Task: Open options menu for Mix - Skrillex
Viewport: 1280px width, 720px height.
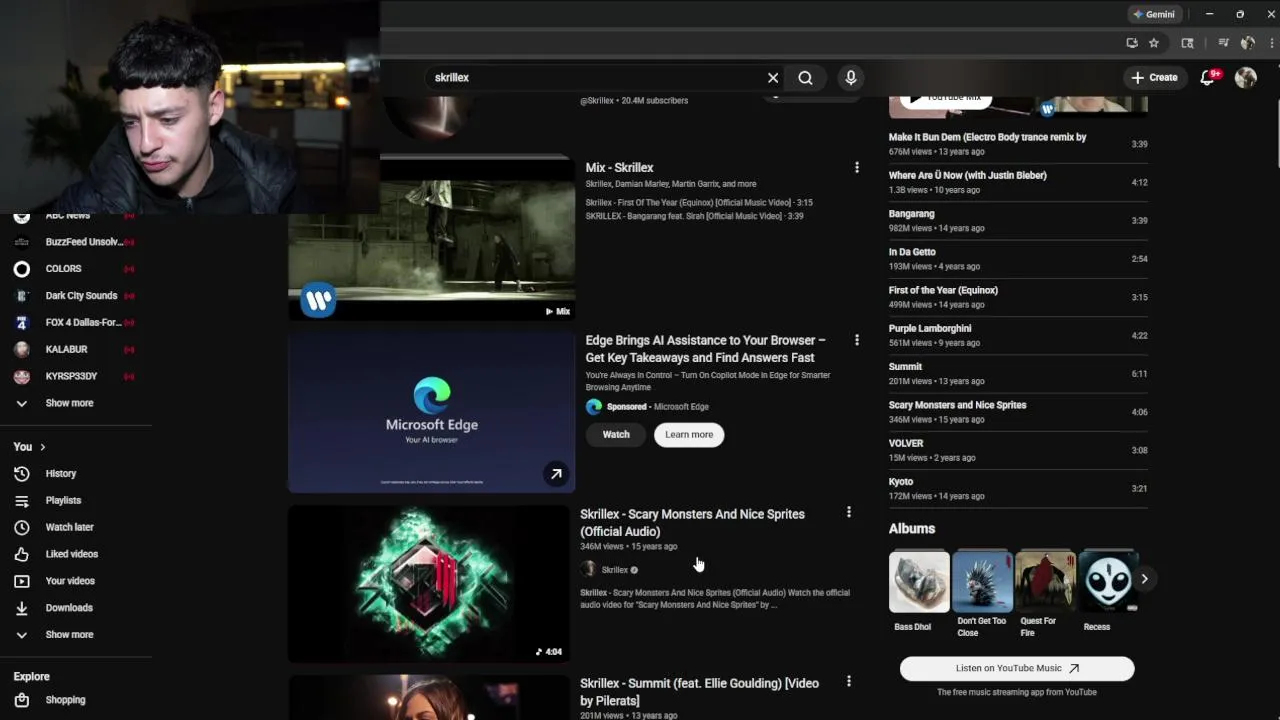Action: (x=857, y=168)
